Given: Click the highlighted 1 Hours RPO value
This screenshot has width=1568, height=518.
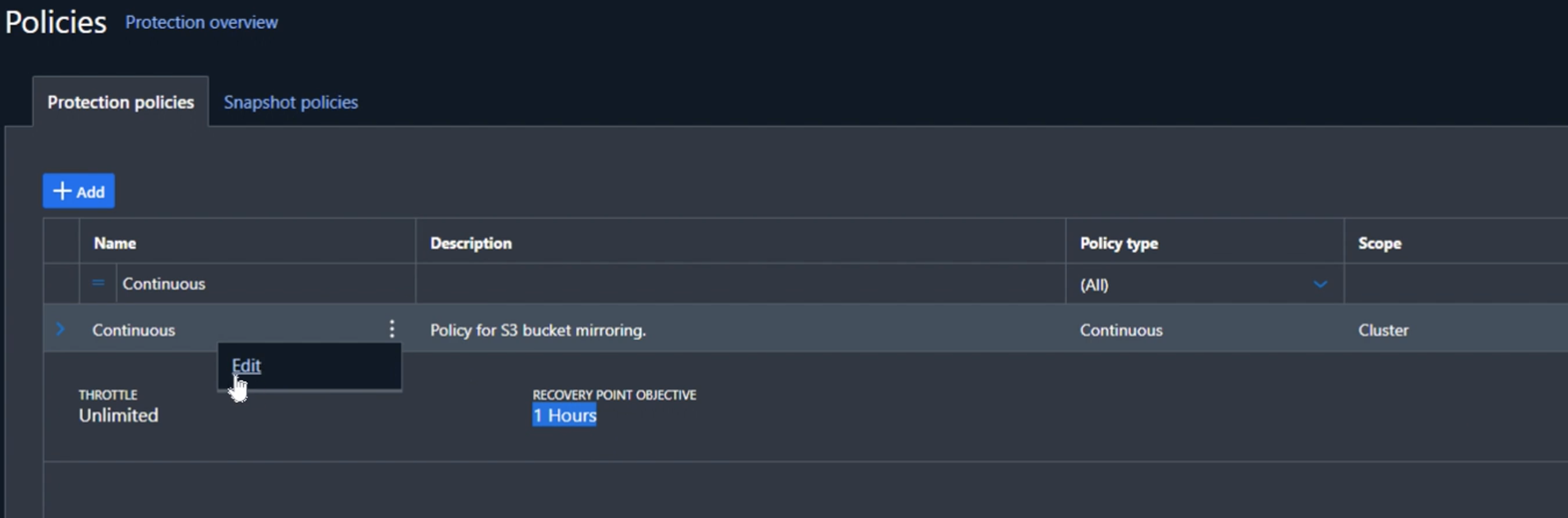Looking at the screenshot, I should tap(564, 415).
